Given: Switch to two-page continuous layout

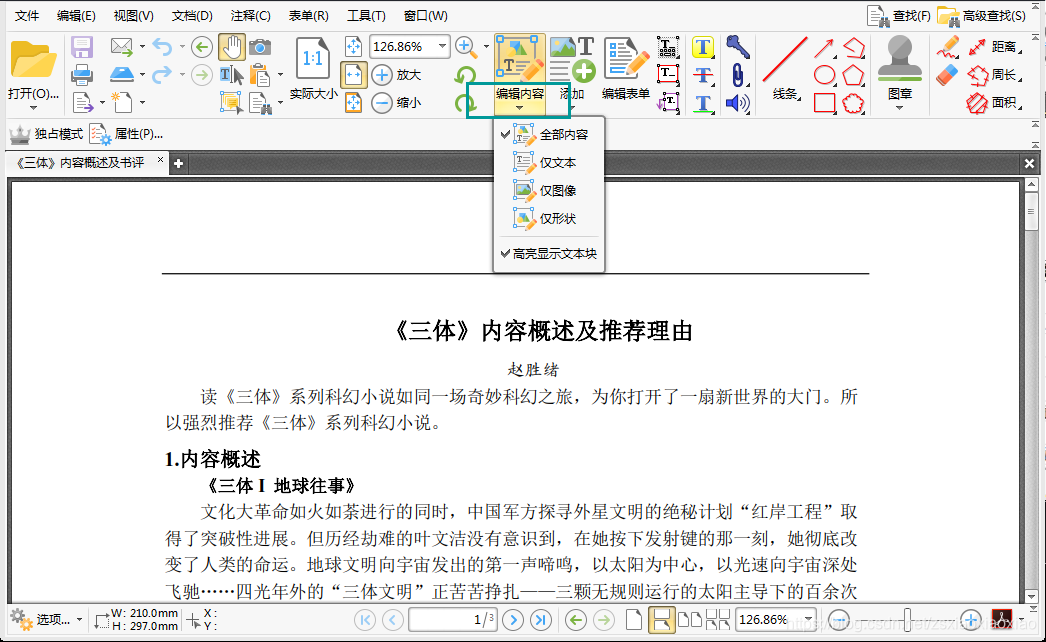Looking at the screenshot, I should 718,620.
